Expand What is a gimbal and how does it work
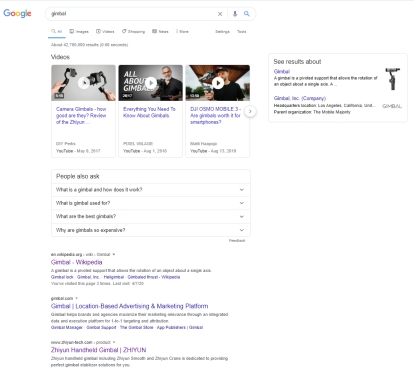Viewport: 414px width, 369px height. click(x=151, y=190)
